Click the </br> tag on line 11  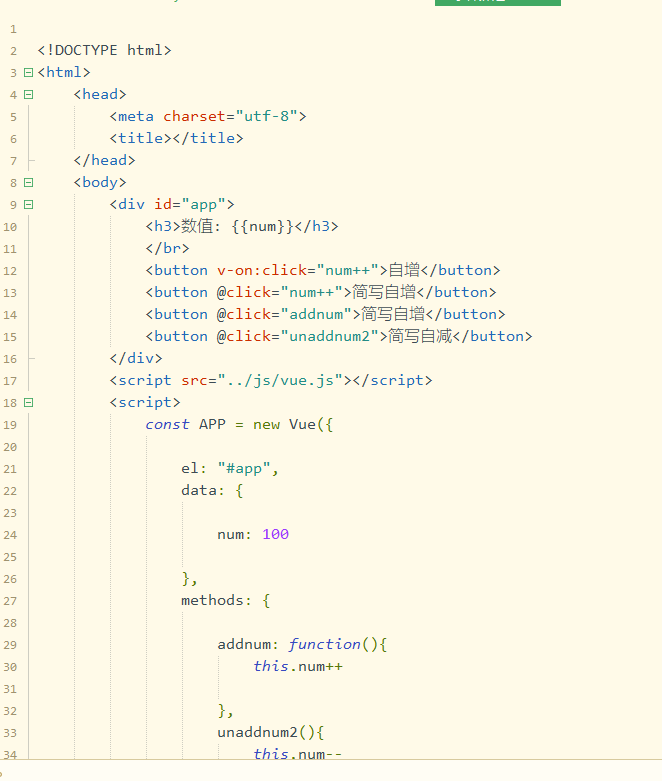click(167, 248)
